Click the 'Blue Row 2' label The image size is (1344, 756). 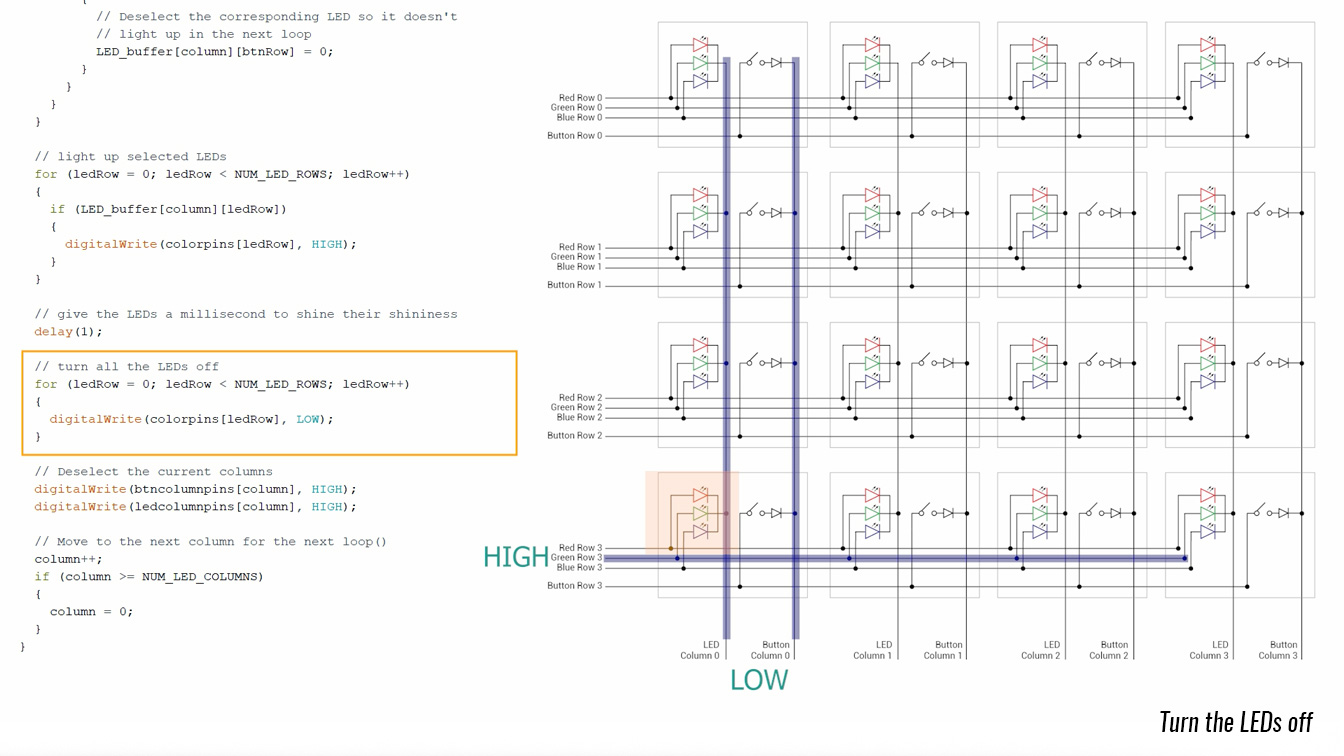pos(579,418)
